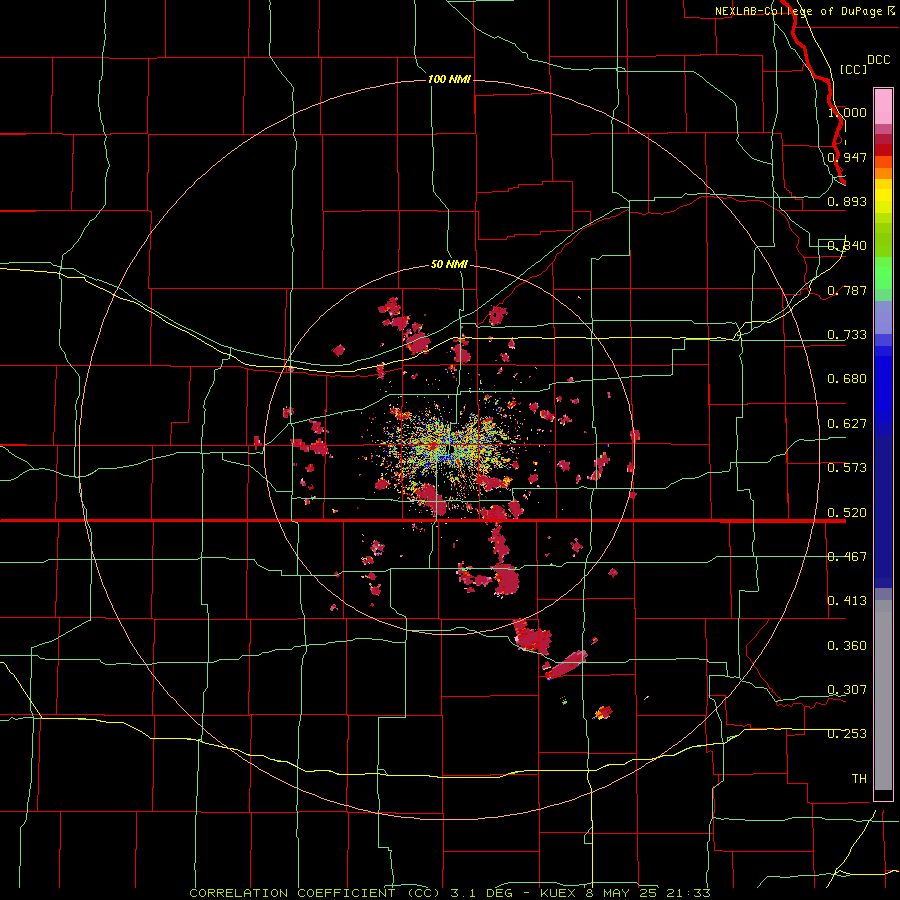Click the 0.787 legend value
Viewport: 900px width, 900px height.
point(847,290)
